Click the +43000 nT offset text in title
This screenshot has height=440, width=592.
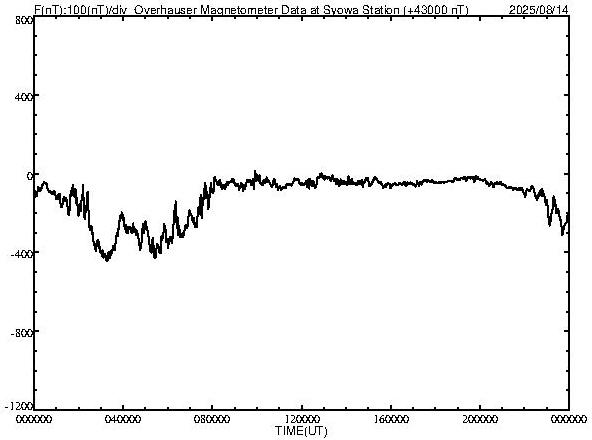[x=436, y=9]
